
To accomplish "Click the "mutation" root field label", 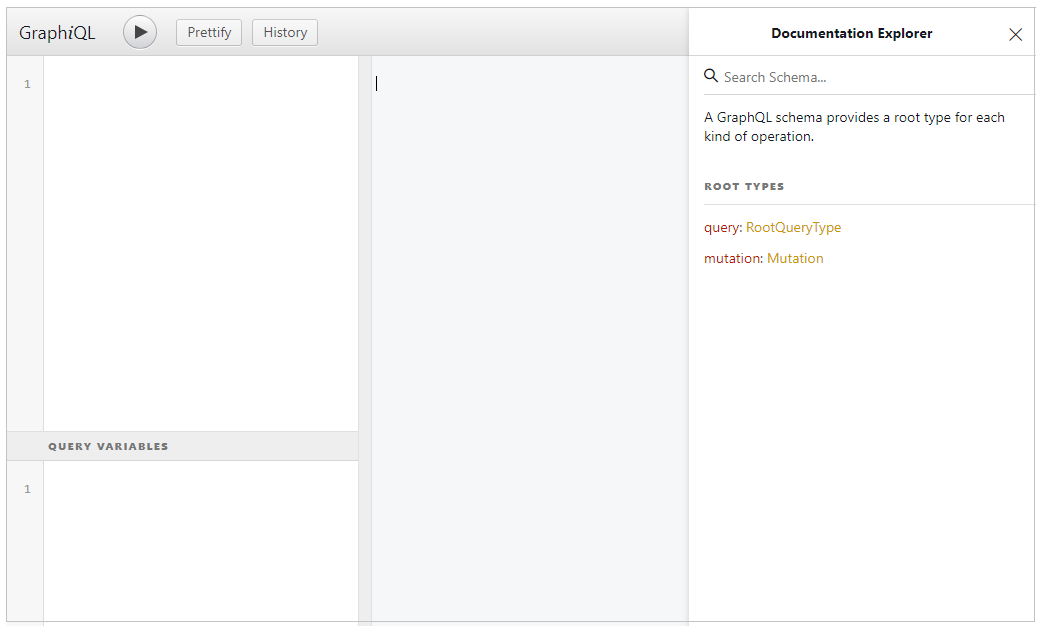I will coord(733,258).
